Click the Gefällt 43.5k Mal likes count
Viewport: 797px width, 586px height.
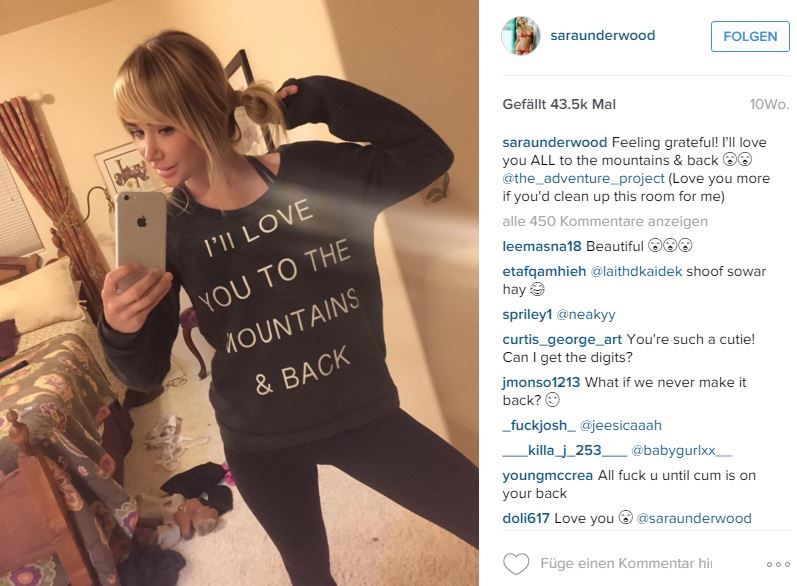pos(559,105)
